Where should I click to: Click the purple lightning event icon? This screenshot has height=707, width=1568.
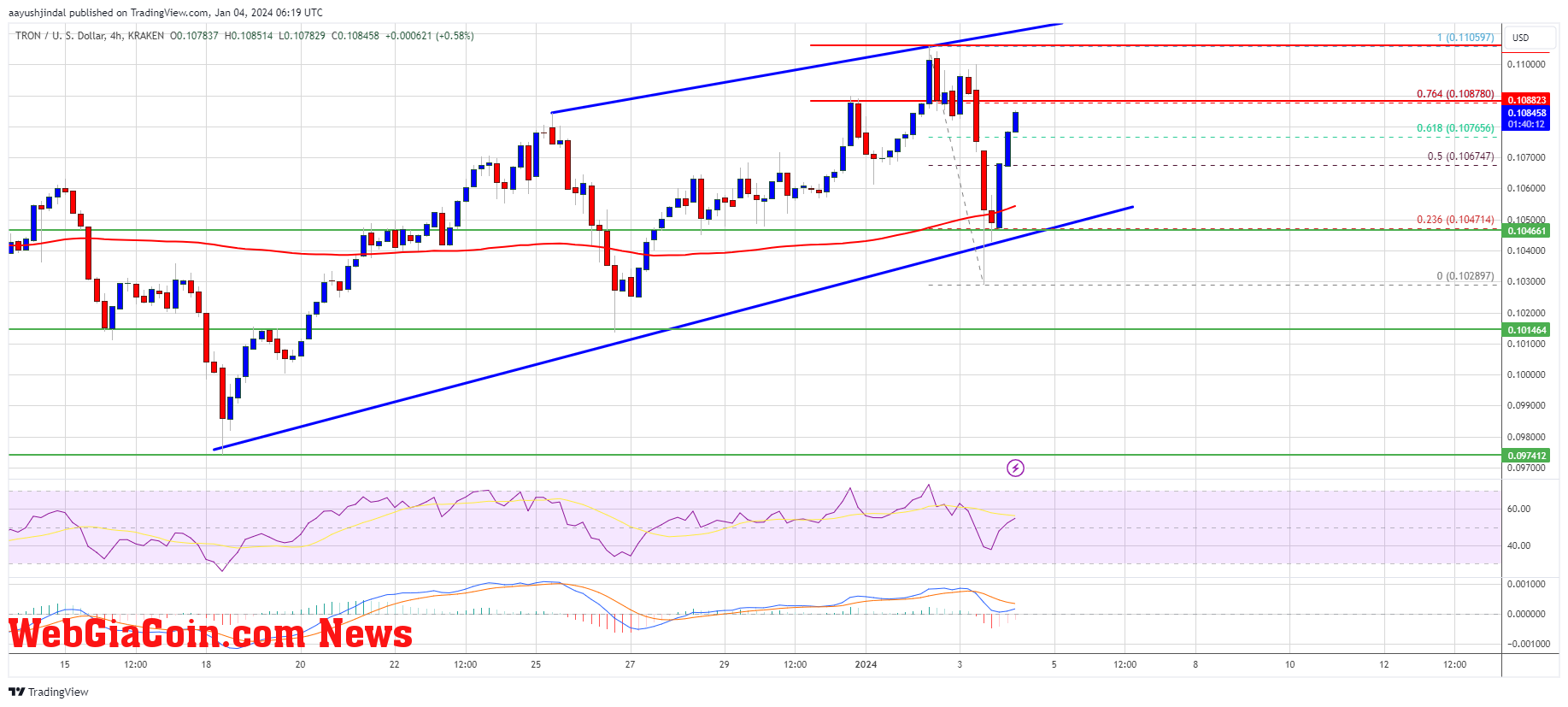click(x=1015, y=468)
